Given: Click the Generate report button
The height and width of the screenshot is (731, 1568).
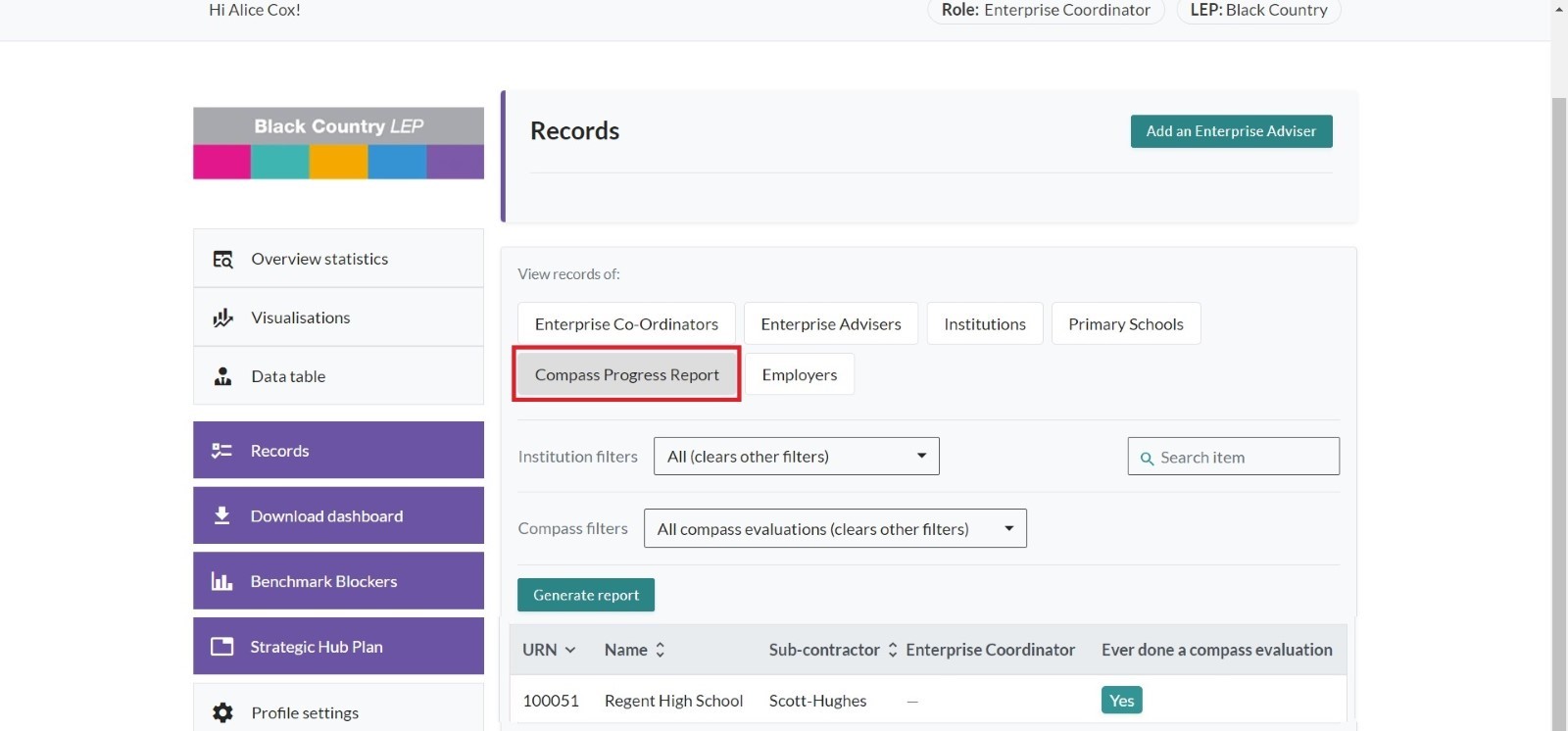Looking at the screenshot, I should tap(585, 595).
